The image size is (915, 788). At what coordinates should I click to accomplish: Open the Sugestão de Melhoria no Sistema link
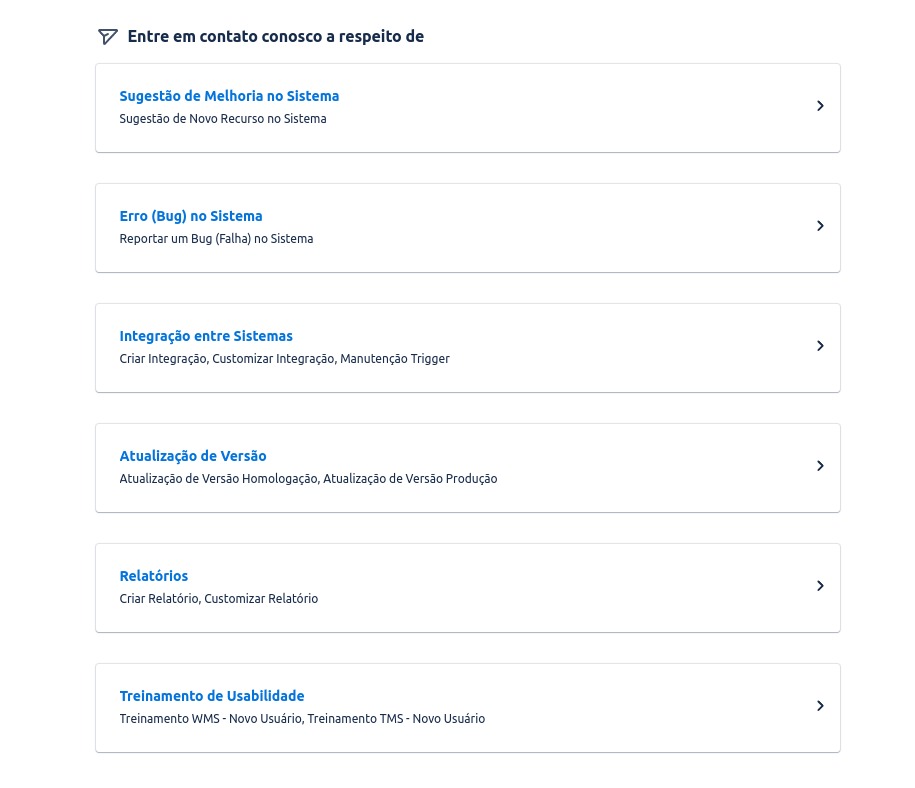coord(229,96)
